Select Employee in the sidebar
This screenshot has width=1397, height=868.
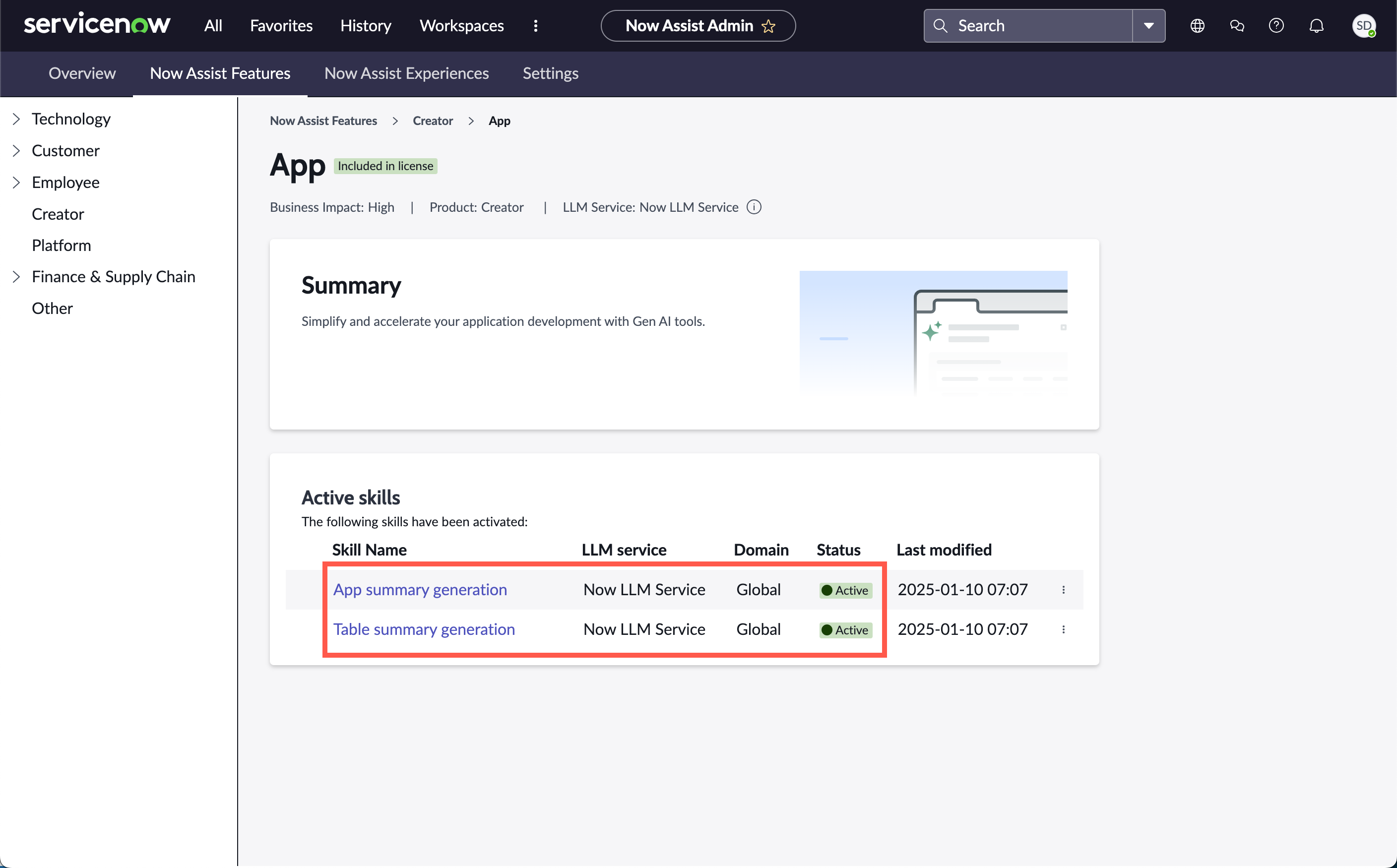pos(65,183)
